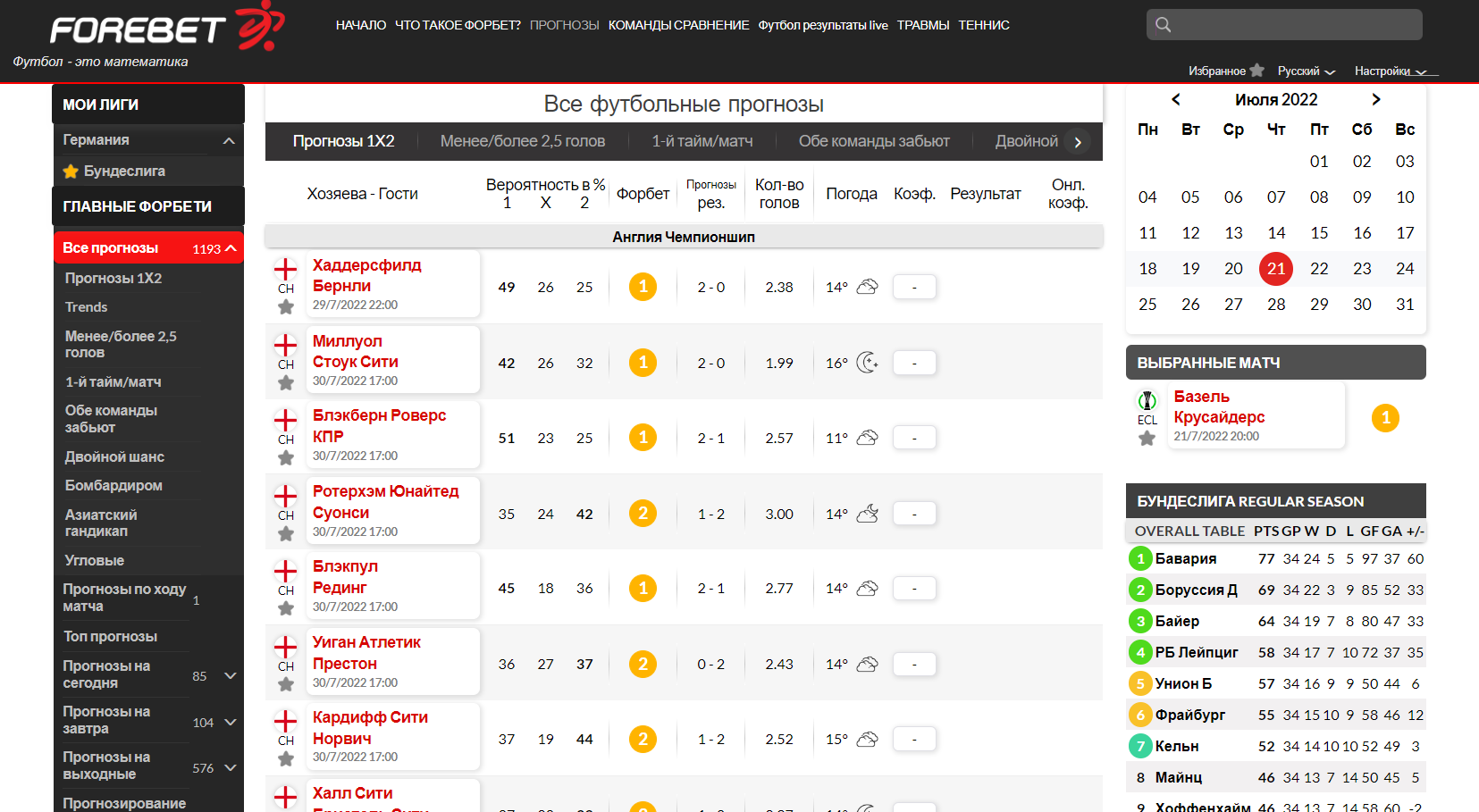
Task: Click the orange prediction circle for Хаддерсфилд
Action: click(x=643, y=287)
